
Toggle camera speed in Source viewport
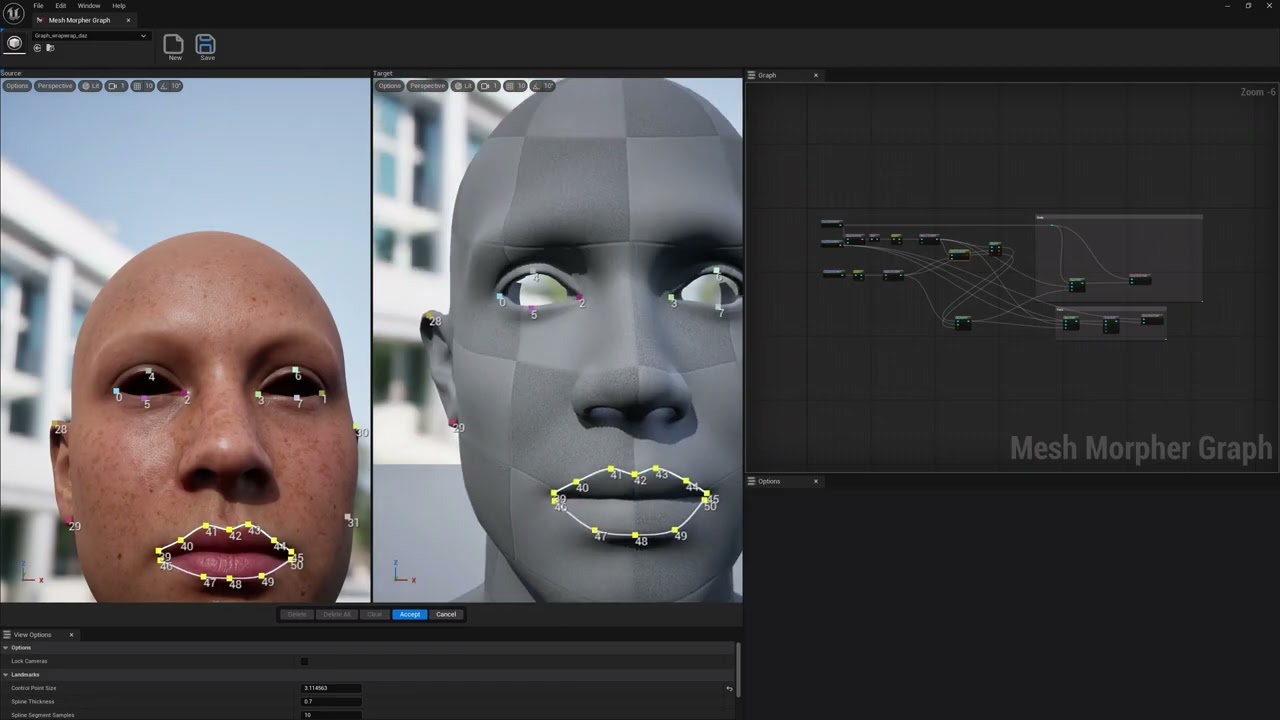point(117,86)
